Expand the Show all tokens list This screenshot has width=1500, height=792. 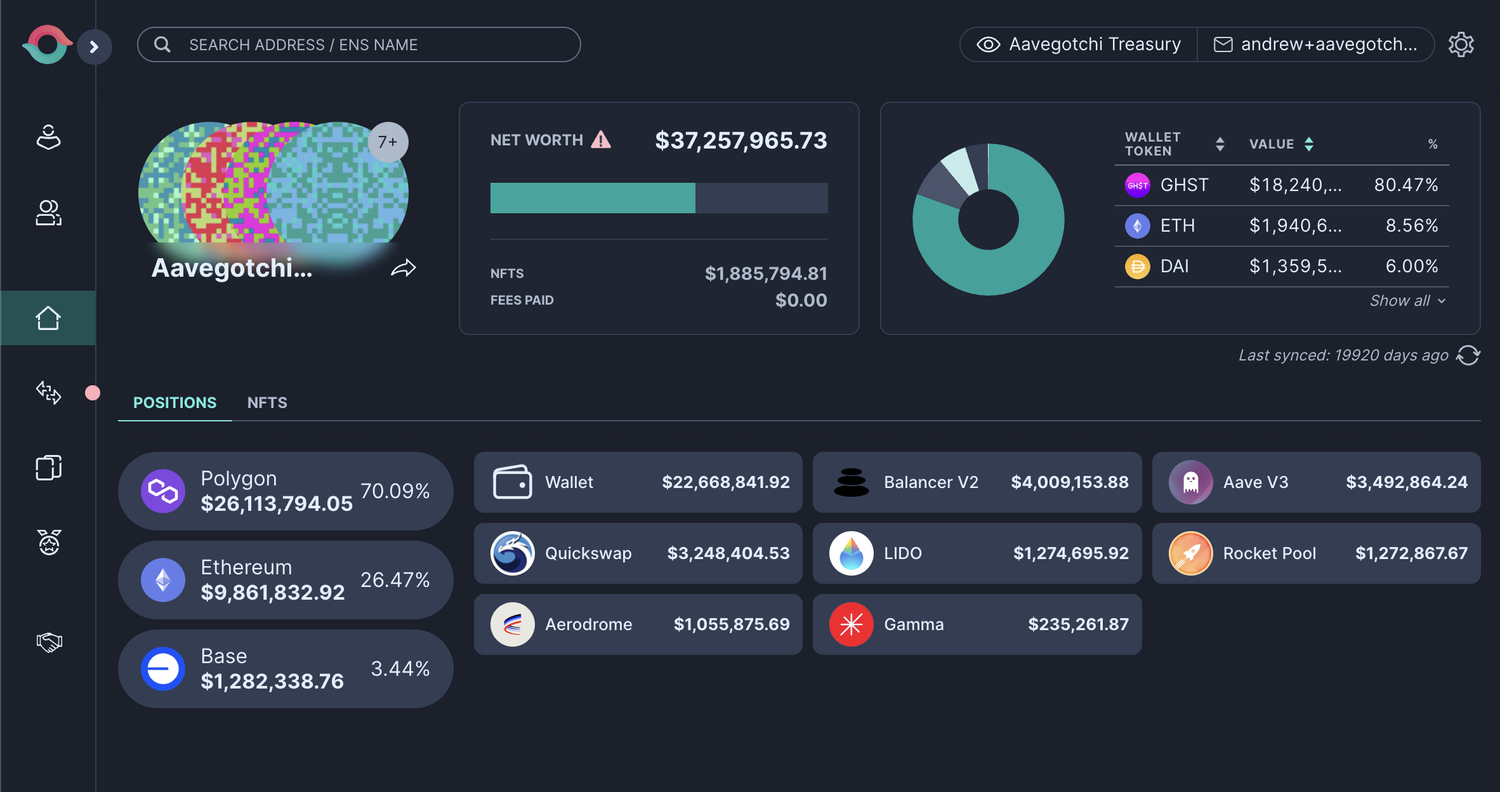pyautogui.click(x=1408, y=301)
